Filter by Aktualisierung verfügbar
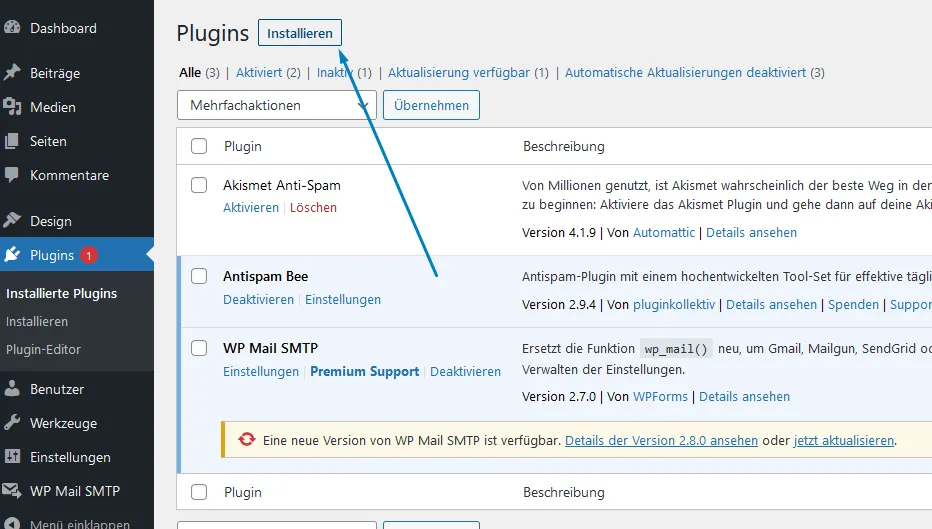The image size is (932, 529). coord(459,73)
